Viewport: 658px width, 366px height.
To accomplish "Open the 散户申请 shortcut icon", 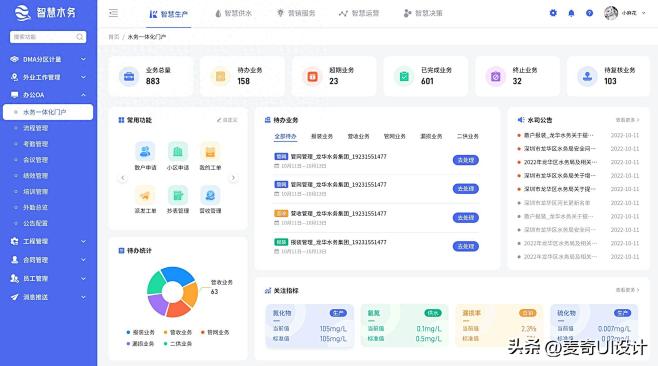I will (x=145, y=152).
